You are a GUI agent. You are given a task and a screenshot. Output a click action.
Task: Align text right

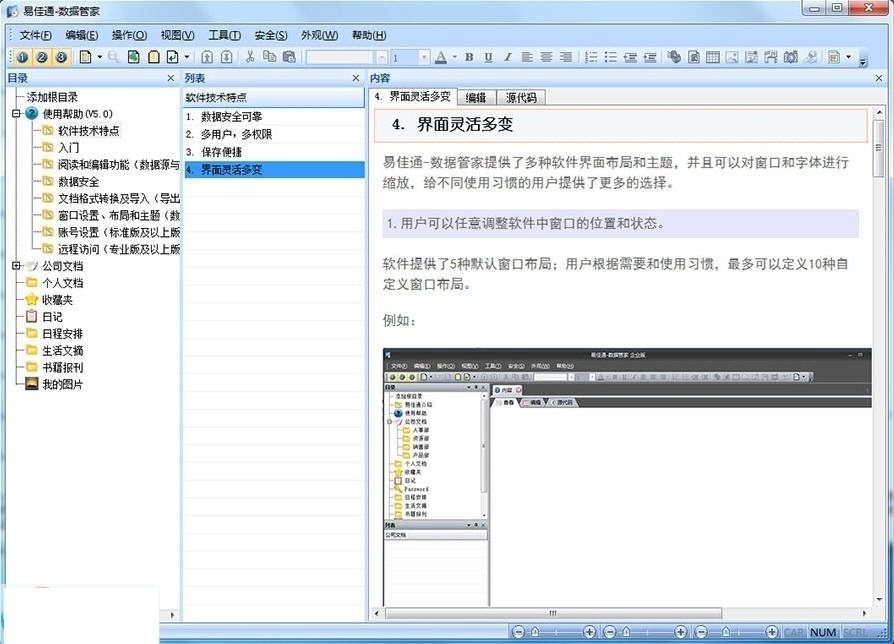click(x=566, y=57)
